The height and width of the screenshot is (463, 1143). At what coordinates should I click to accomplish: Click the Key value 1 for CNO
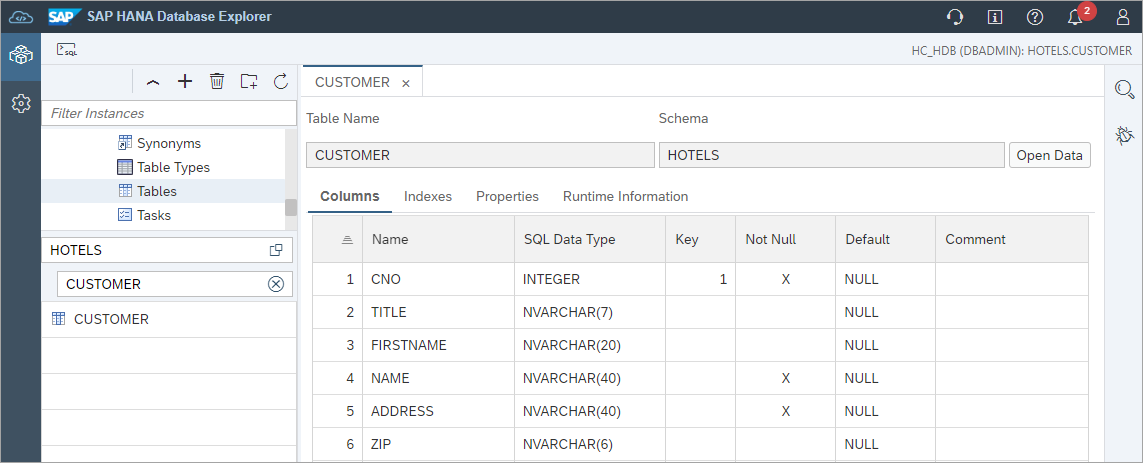[x=723, y=279]
